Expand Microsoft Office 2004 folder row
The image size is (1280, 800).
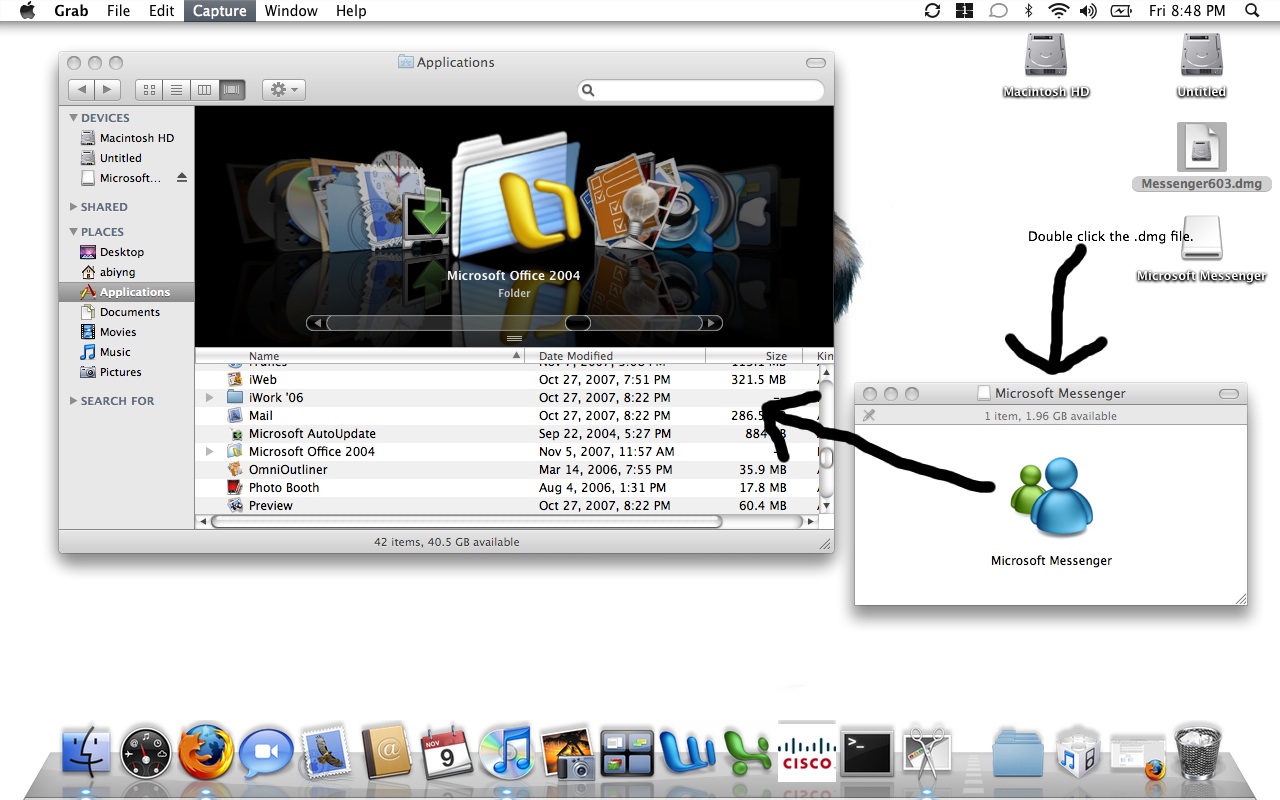click(x=210, y=452)
